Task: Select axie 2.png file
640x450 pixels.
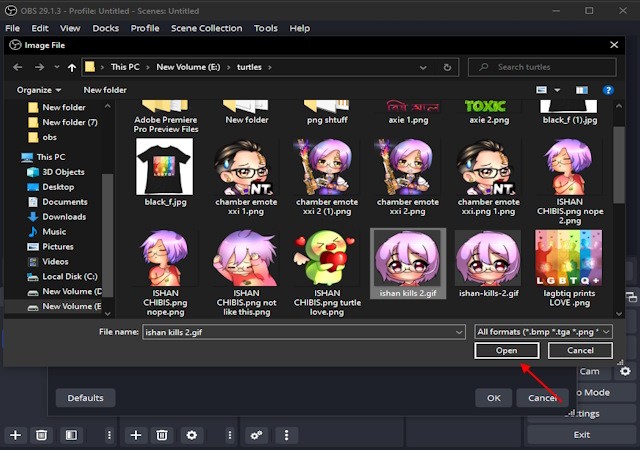Action: click(489, 113)
